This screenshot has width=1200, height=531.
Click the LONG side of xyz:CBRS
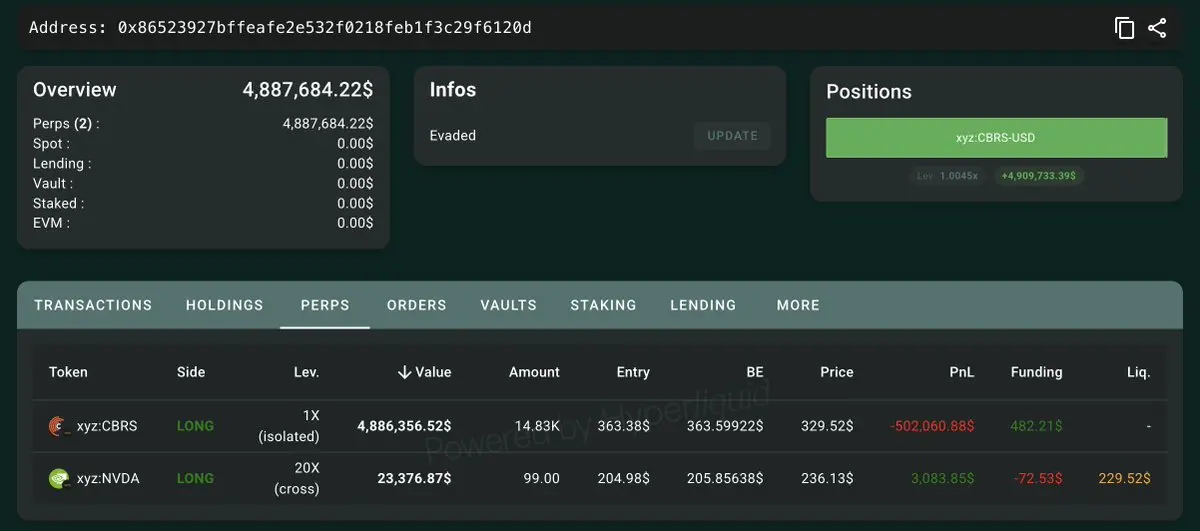click(x=195, y=426)
